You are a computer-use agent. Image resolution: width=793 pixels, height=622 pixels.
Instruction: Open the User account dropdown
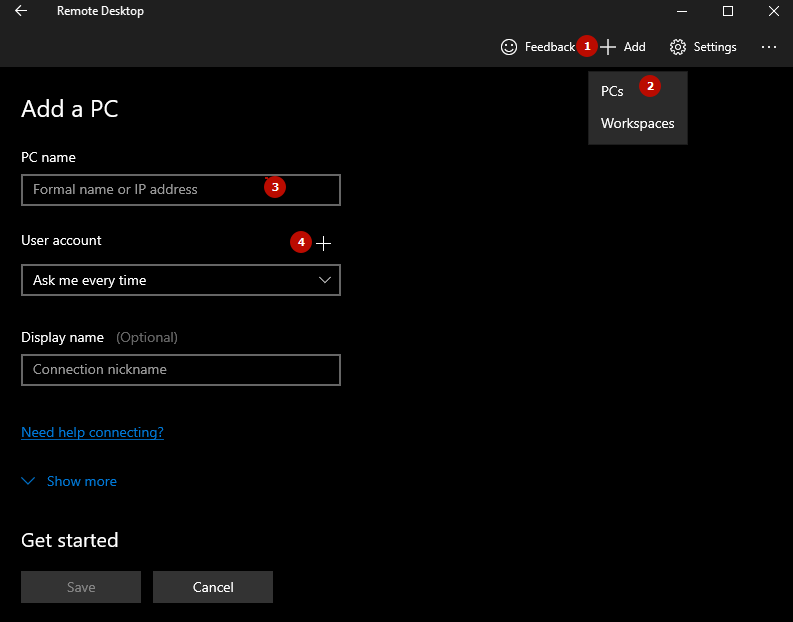point(181,280)
